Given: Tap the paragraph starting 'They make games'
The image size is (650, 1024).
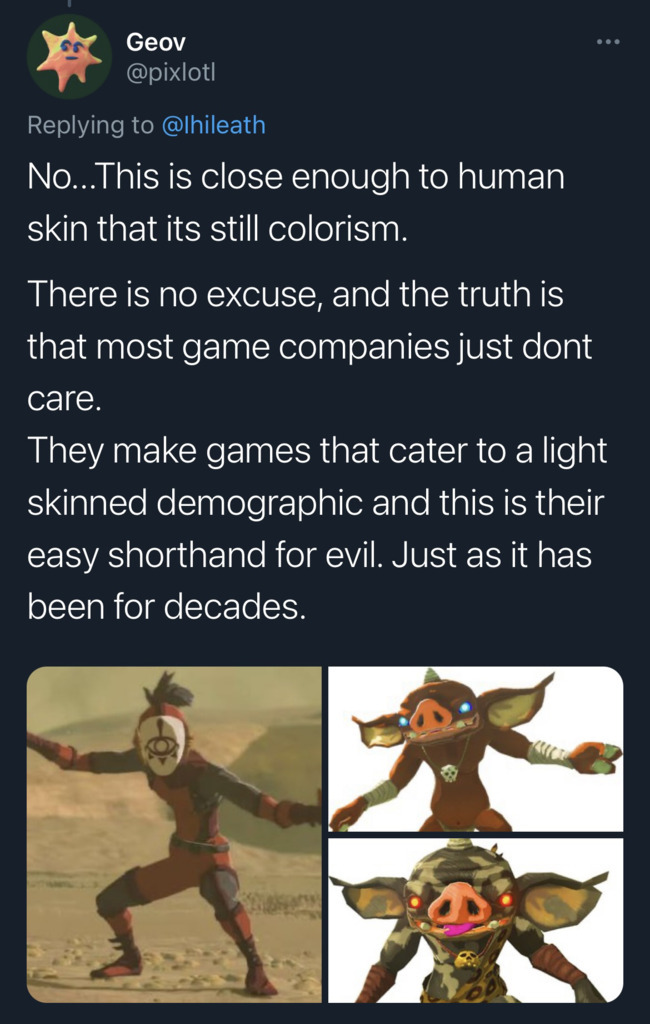Looking at the screenshot, I should [317, 529].
